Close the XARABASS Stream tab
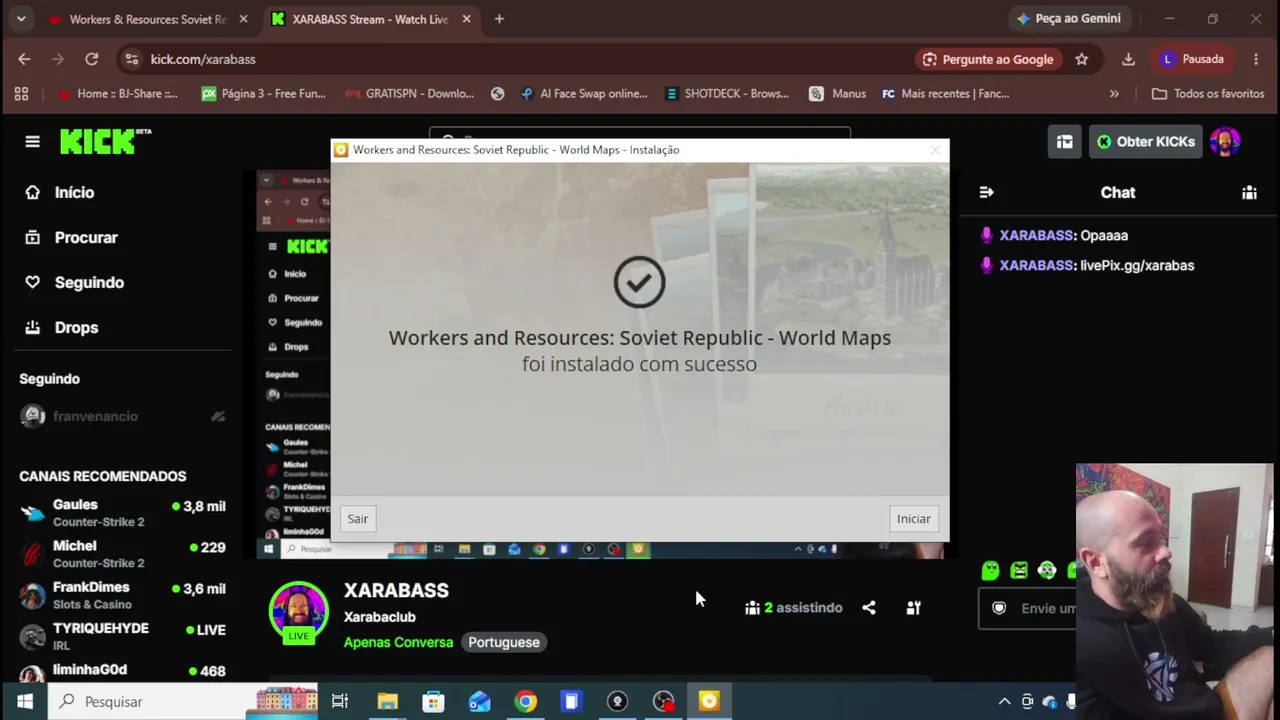The width and height of the screenshot is (1280, 720). (x=466, y=19)
